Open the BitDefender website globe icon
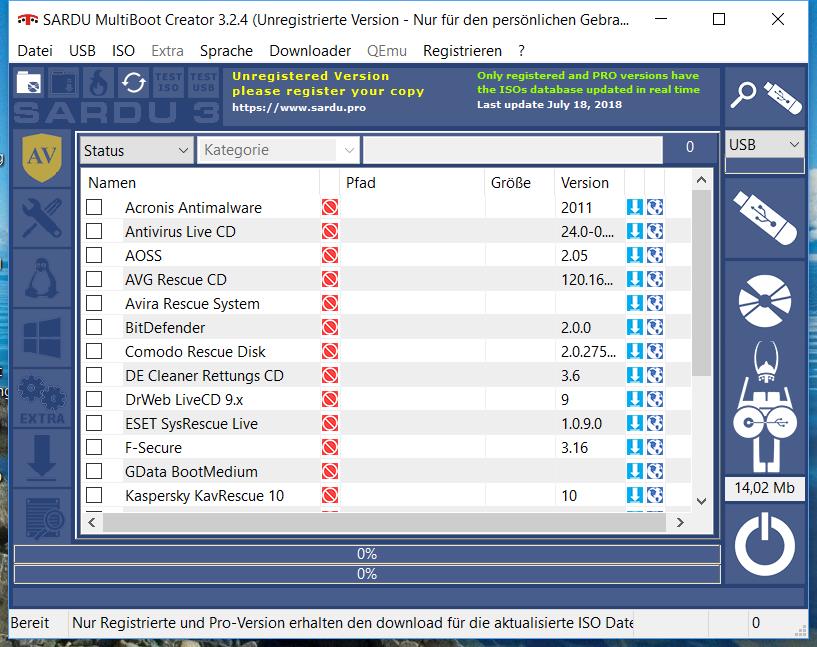This screenshot has height=647, width=817. click(655, 327)
